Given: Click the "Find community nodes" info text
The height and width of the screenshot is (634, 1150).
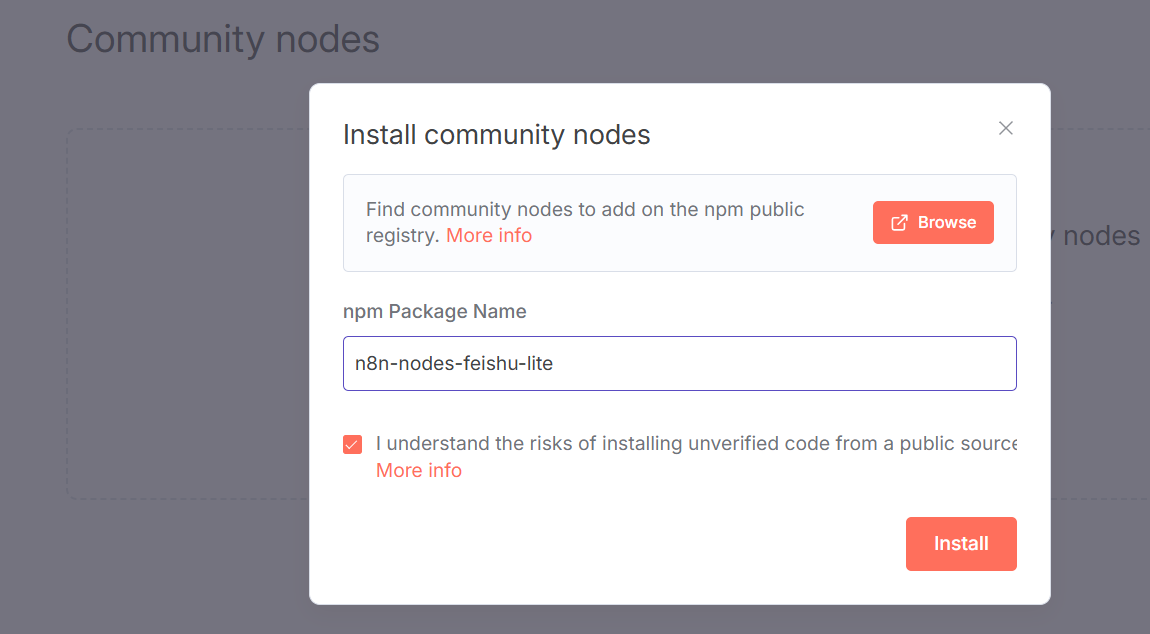Looking at the screenshot, I should coord(585,210).
